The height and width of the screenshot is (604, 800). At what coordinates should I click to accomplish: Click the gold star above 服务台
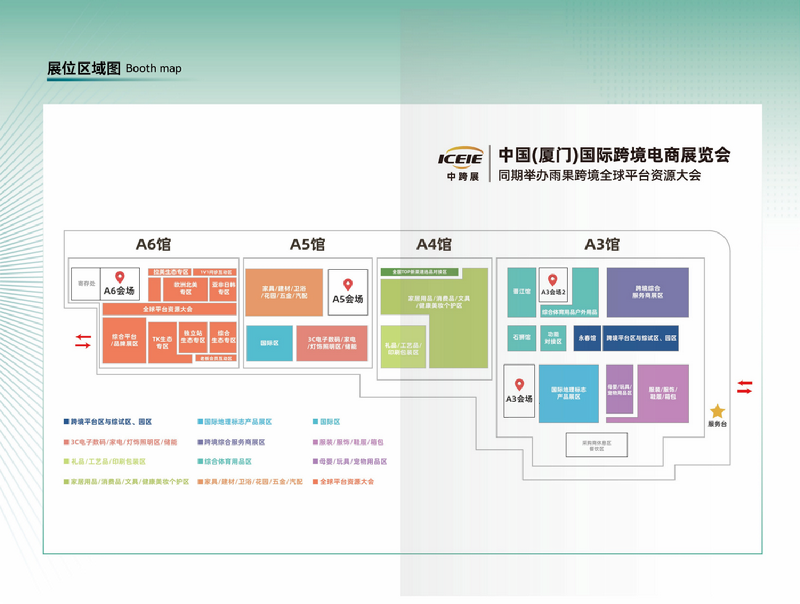click(x=717, y=411)
